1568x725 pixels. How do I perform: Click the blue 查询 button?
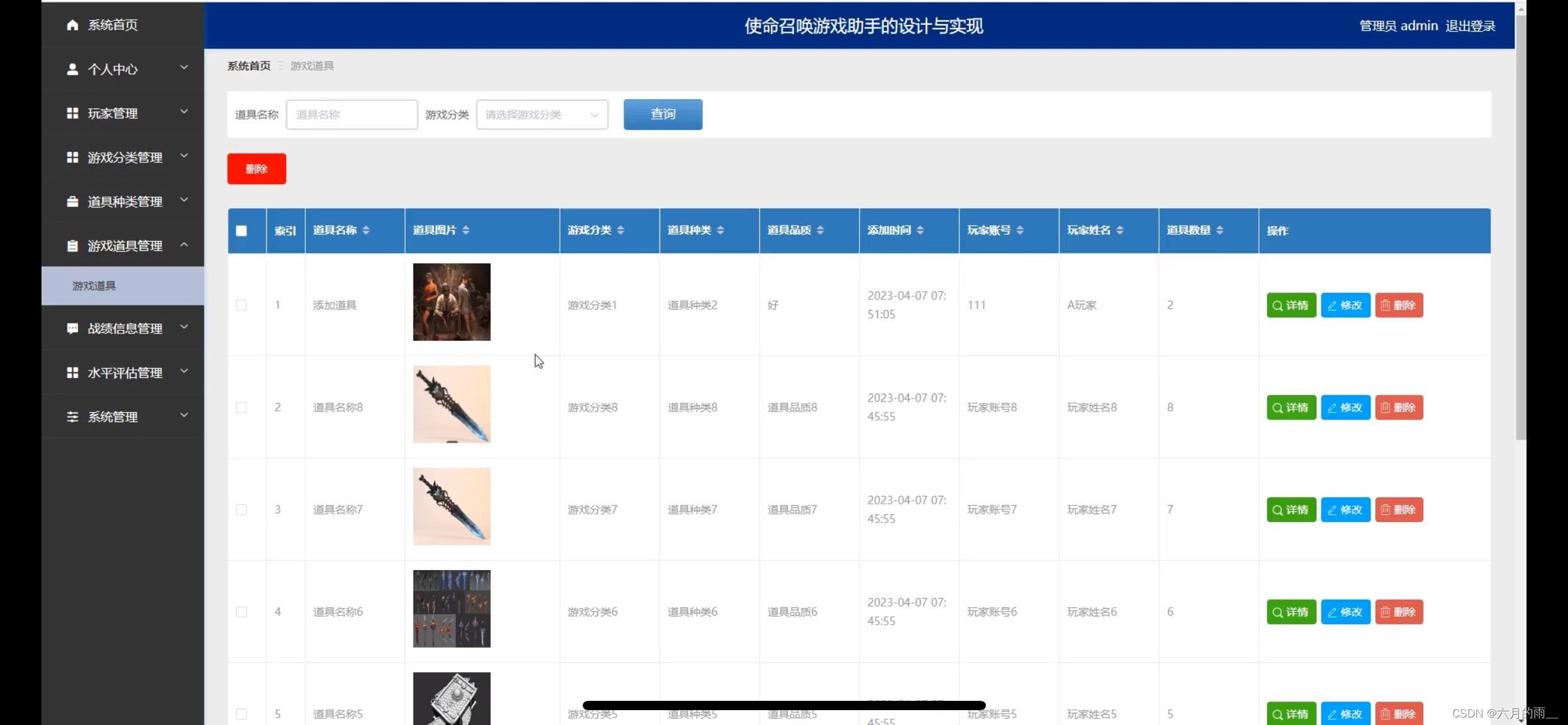(x=663, y=115)
